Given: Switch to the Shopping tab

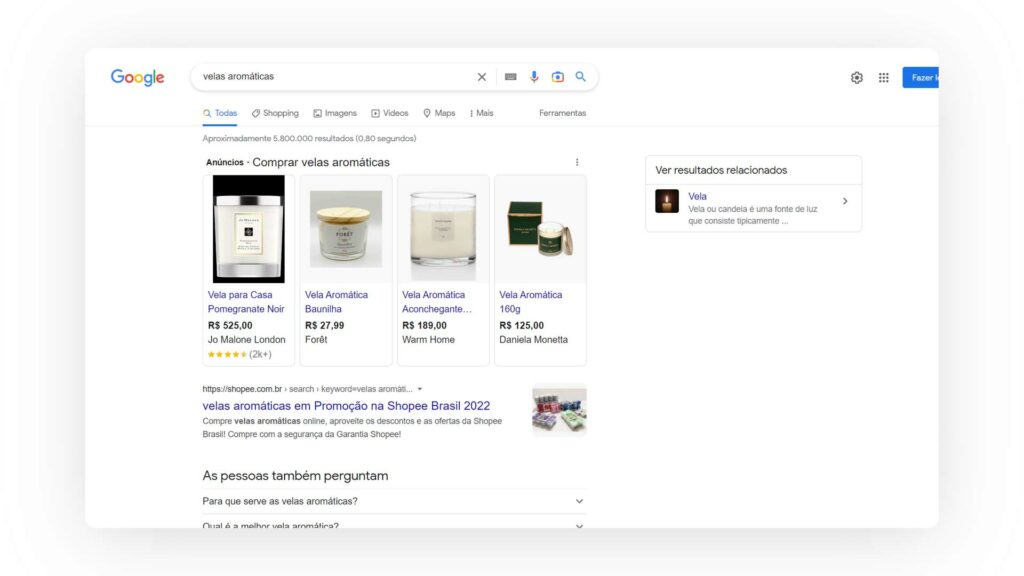Looking at the screenshot, I should click(275, 112).
